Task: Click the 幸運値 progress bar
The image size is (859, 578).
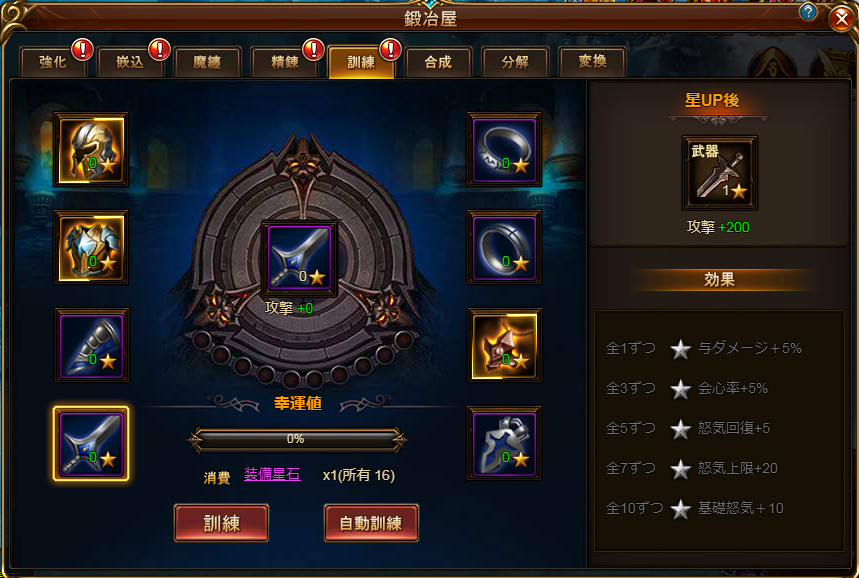Action: [296, 439]
